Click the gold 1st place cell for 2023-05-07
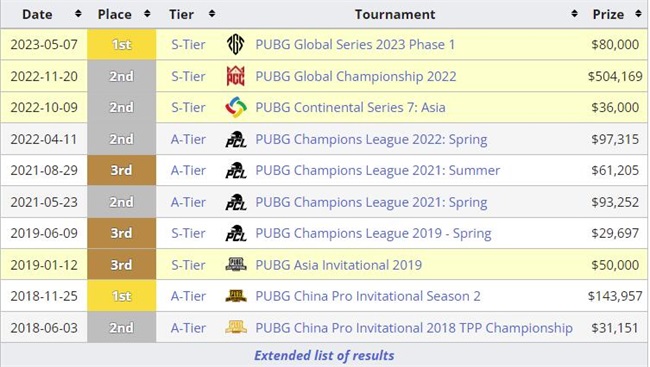The width and height of the screenshot is (650, 367). coord(121,44)
